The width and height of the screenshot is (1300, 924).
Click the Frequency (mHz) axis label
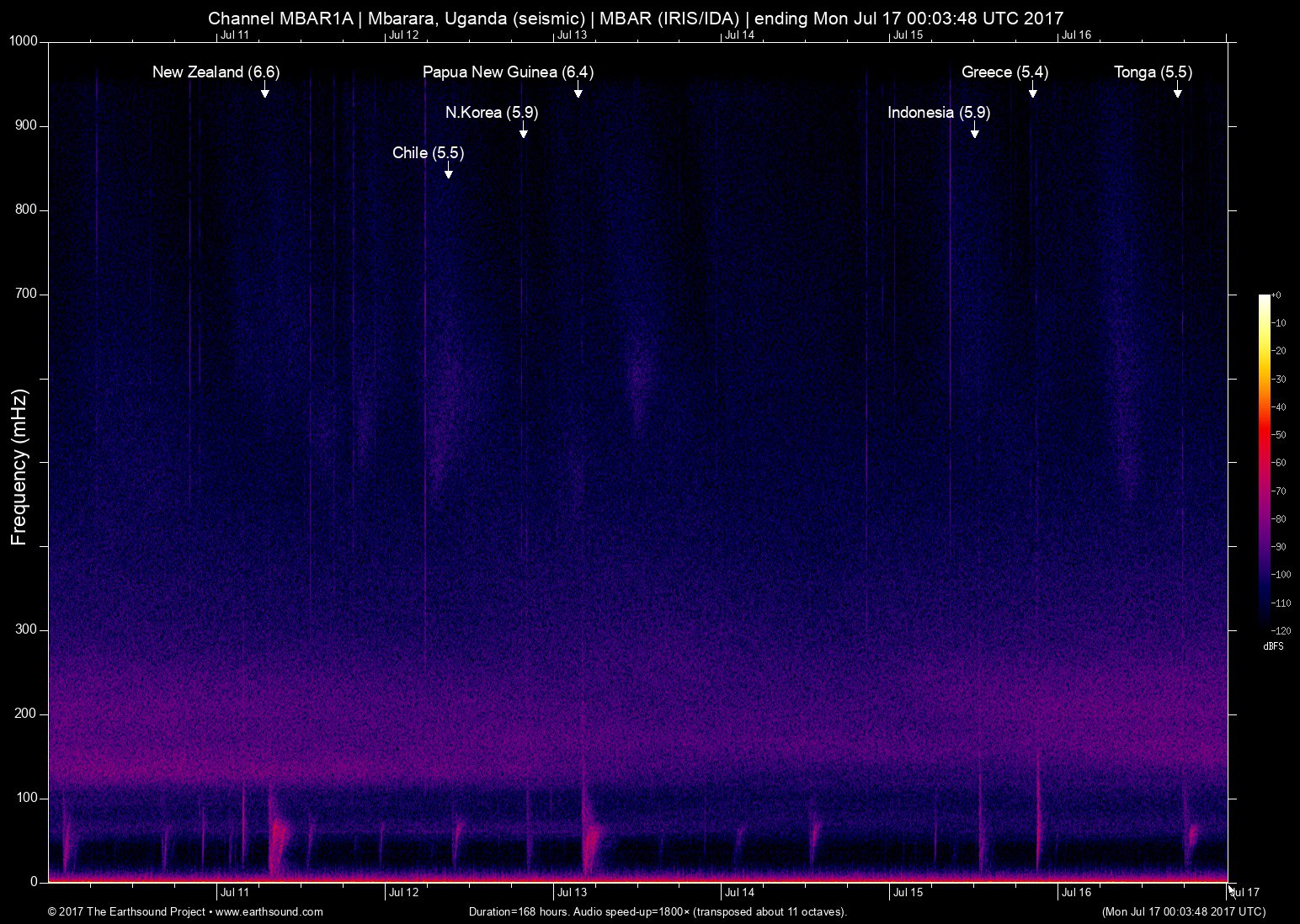(x=19, y=467)
